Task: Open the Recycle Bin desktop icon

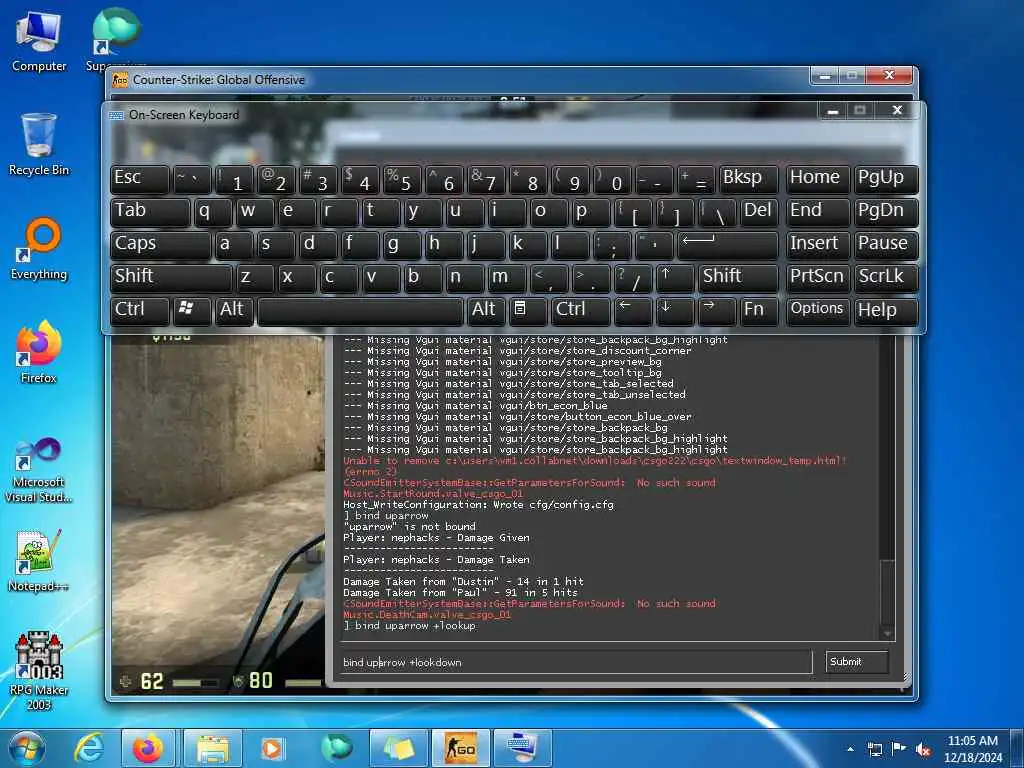Action: click(39, 145)
